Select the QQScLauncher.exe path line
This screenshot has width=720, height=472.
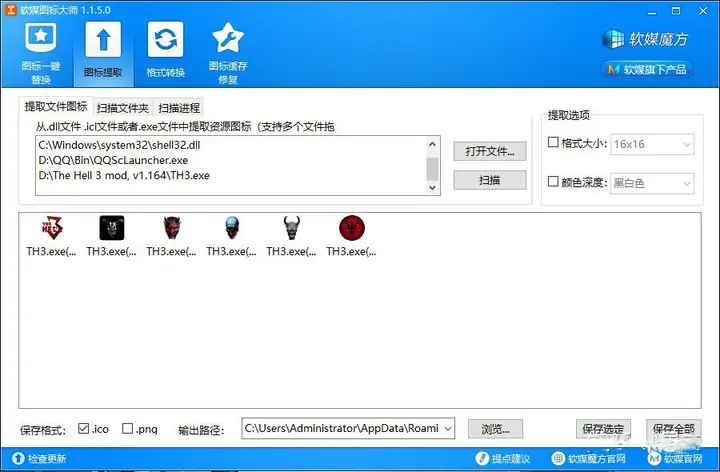[113, 160]
